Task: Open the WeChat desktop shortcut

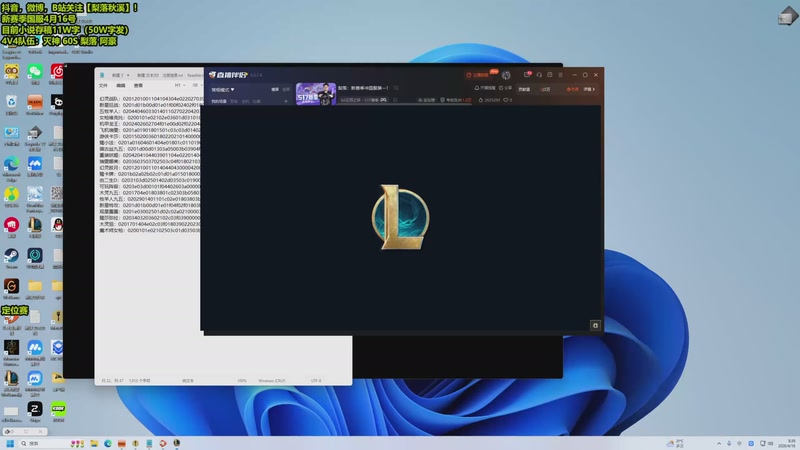Action: pyautogui.click(x=35, y=71)
